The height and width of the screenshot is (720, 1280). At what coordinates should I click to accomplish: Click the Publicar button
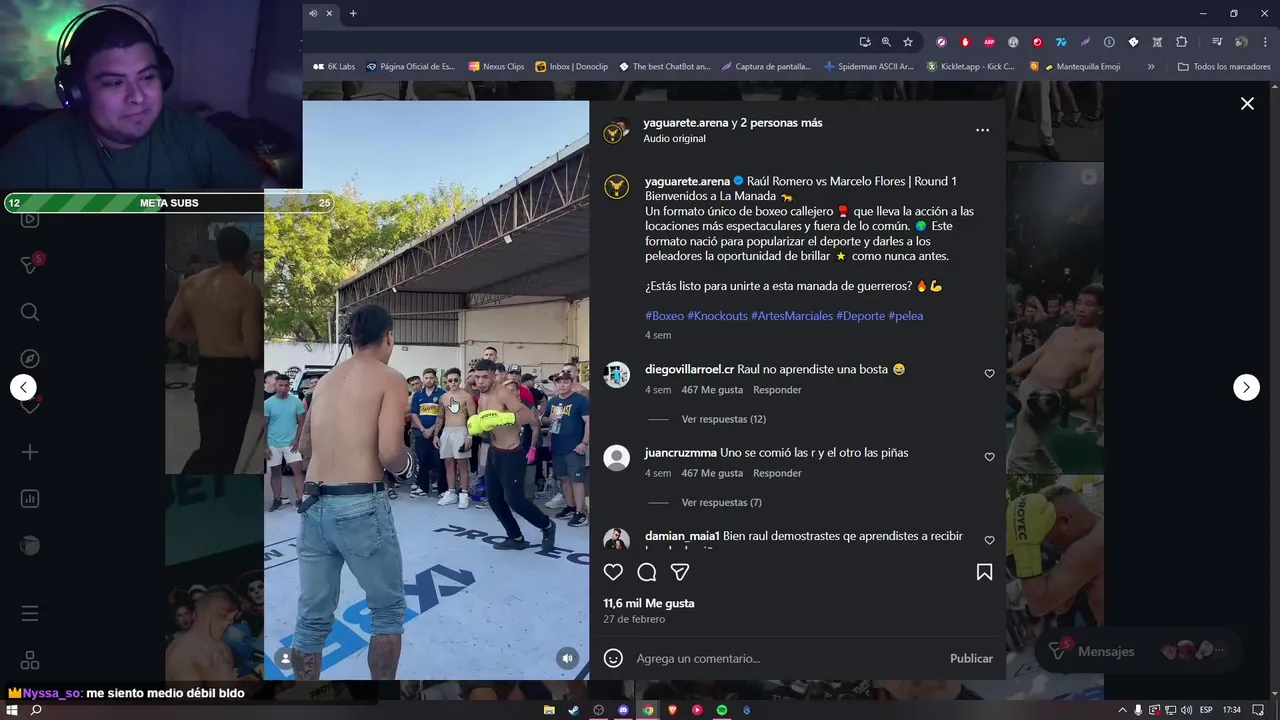pos(971,658)
